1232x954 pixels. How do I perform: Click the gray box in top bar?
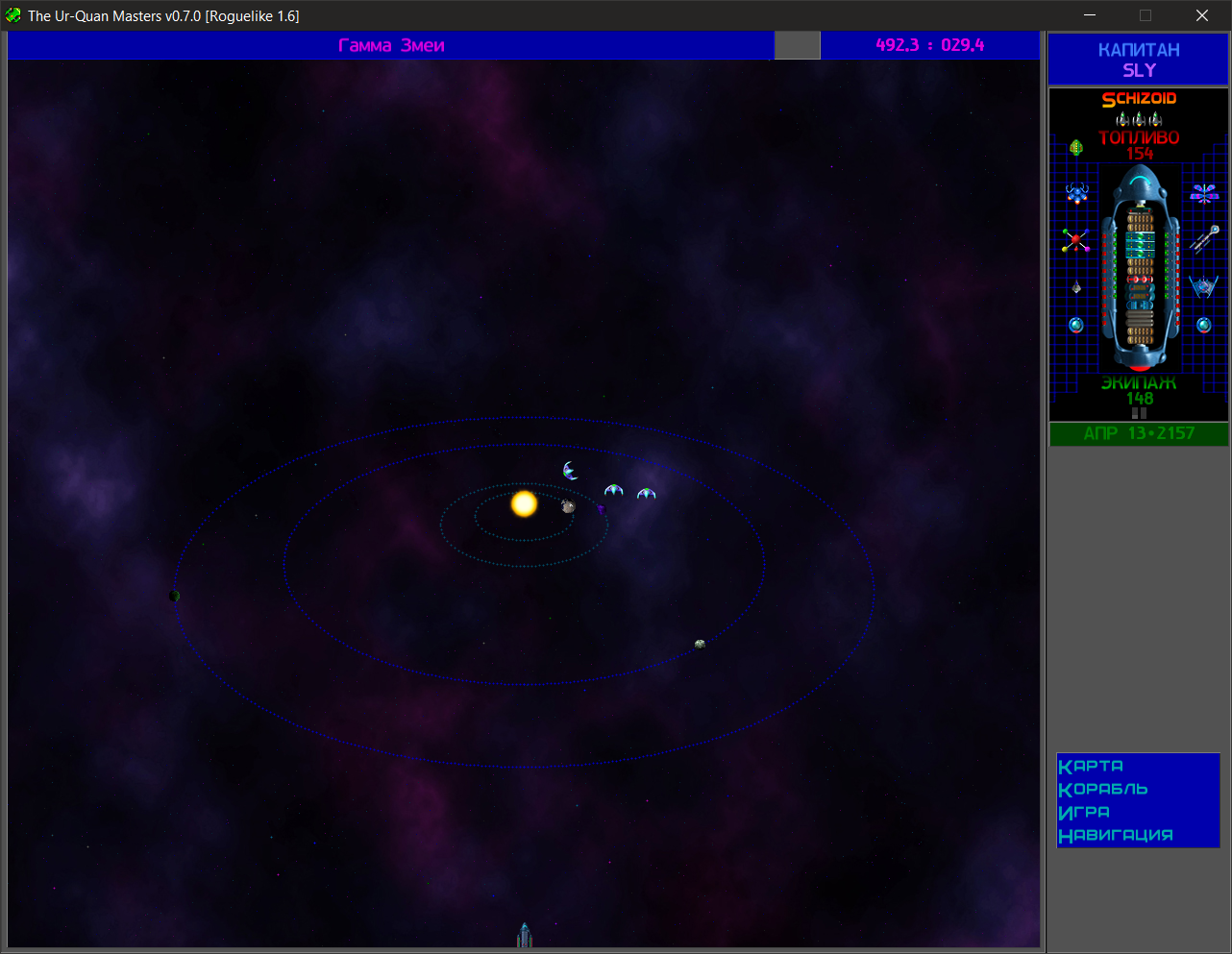click(x=798, y=45)
